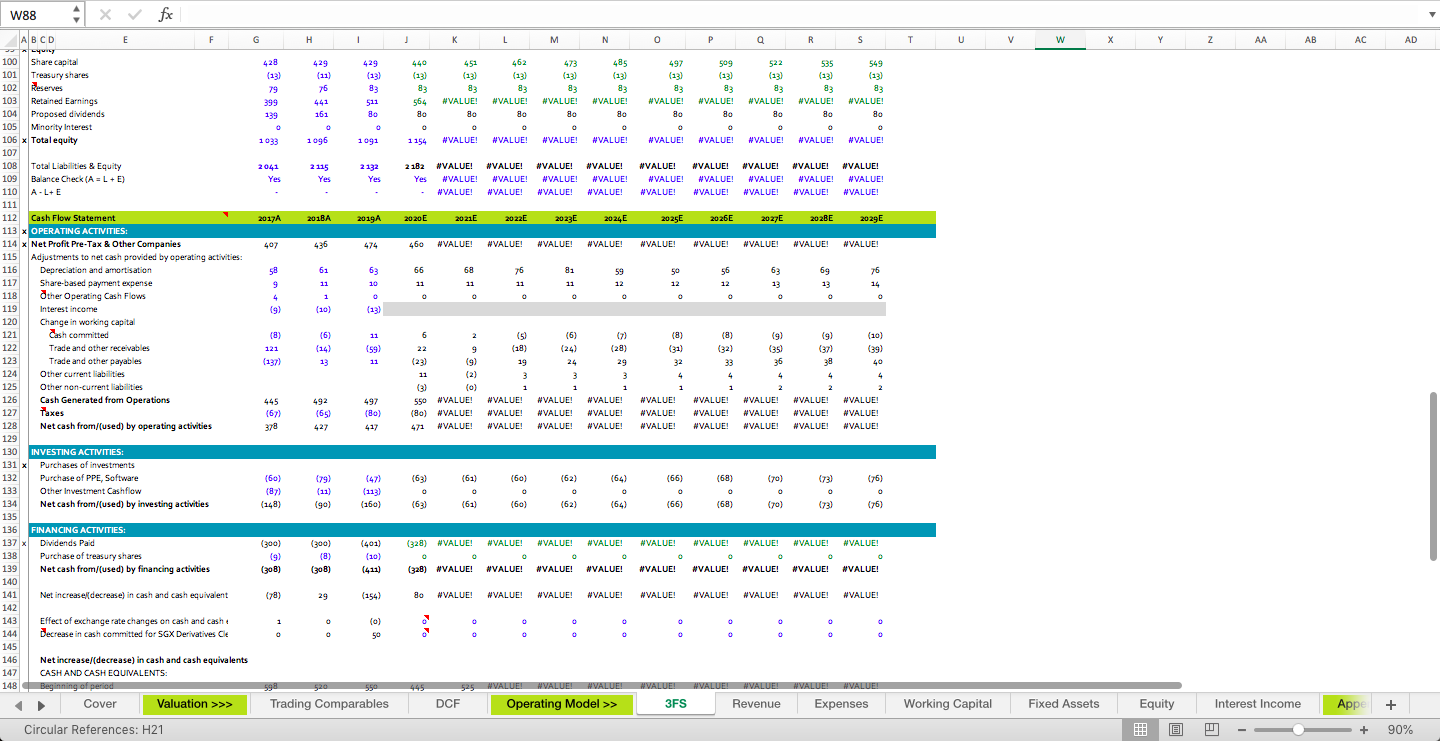
Task: Select column AD header
Action: pyautogui.click(x=1410, y=40)
